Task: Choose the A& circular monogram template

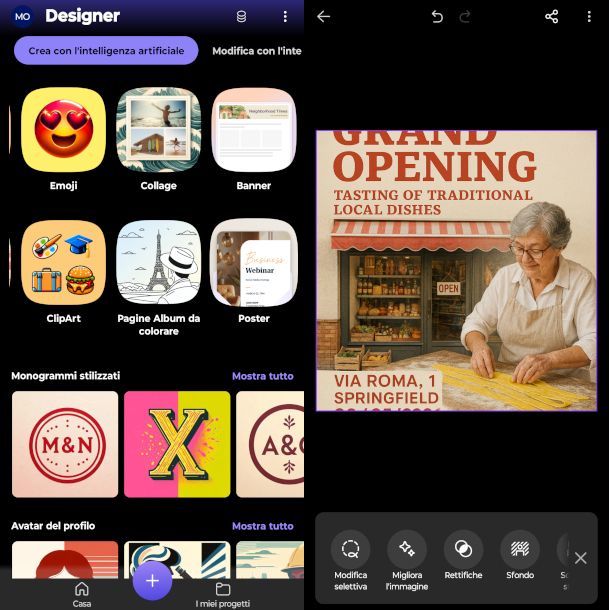Action: (270, 444)
